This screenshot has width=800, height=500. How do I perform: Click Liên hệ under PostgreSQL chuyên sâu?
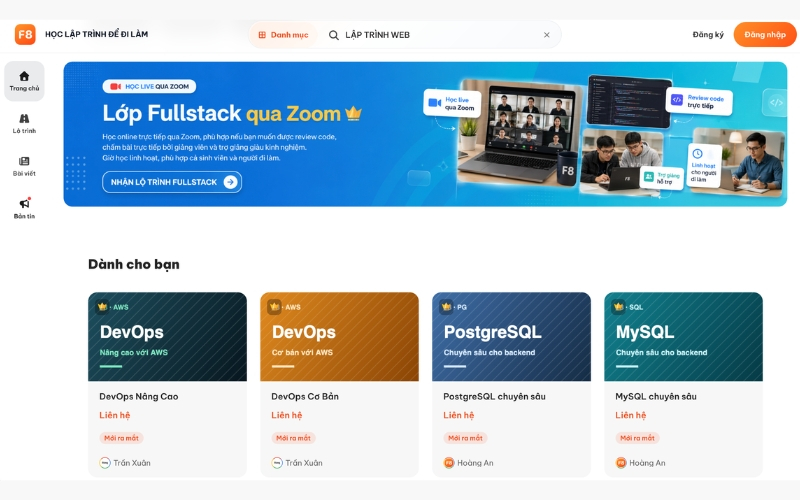tap(459, 415)
